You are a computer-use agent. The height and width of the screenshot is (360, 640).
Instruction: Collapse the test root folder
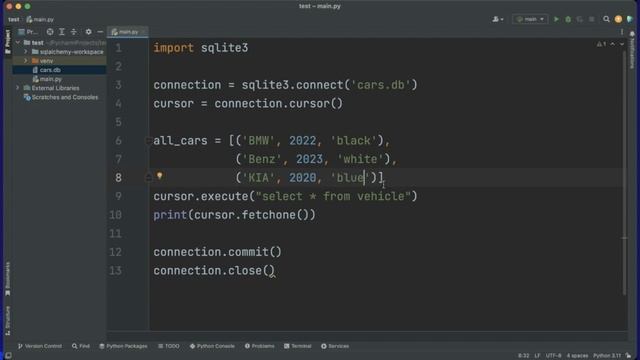pyautogui.click(x=18, y=42)
